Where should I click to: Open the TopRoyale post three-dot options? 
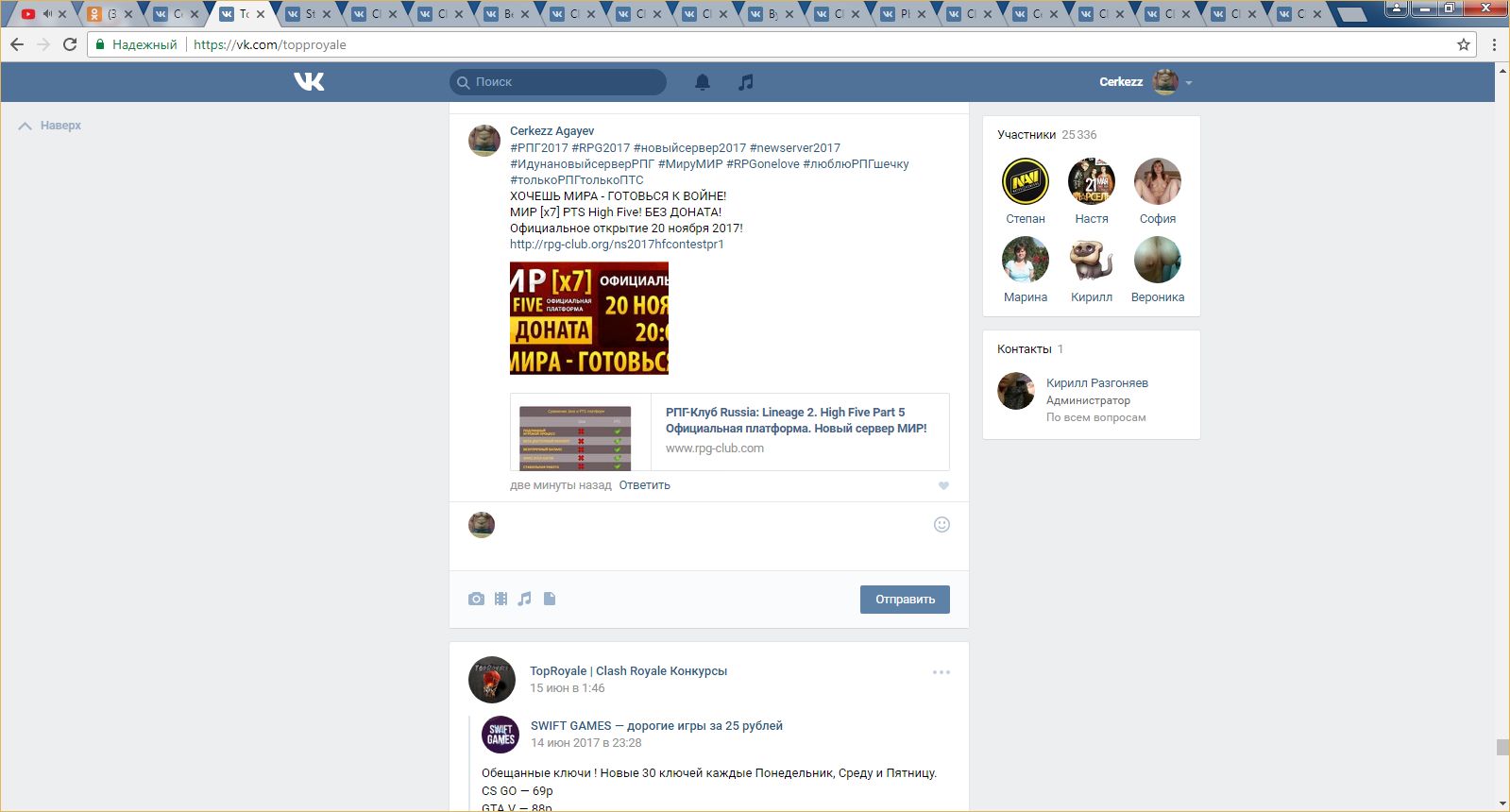942,672
